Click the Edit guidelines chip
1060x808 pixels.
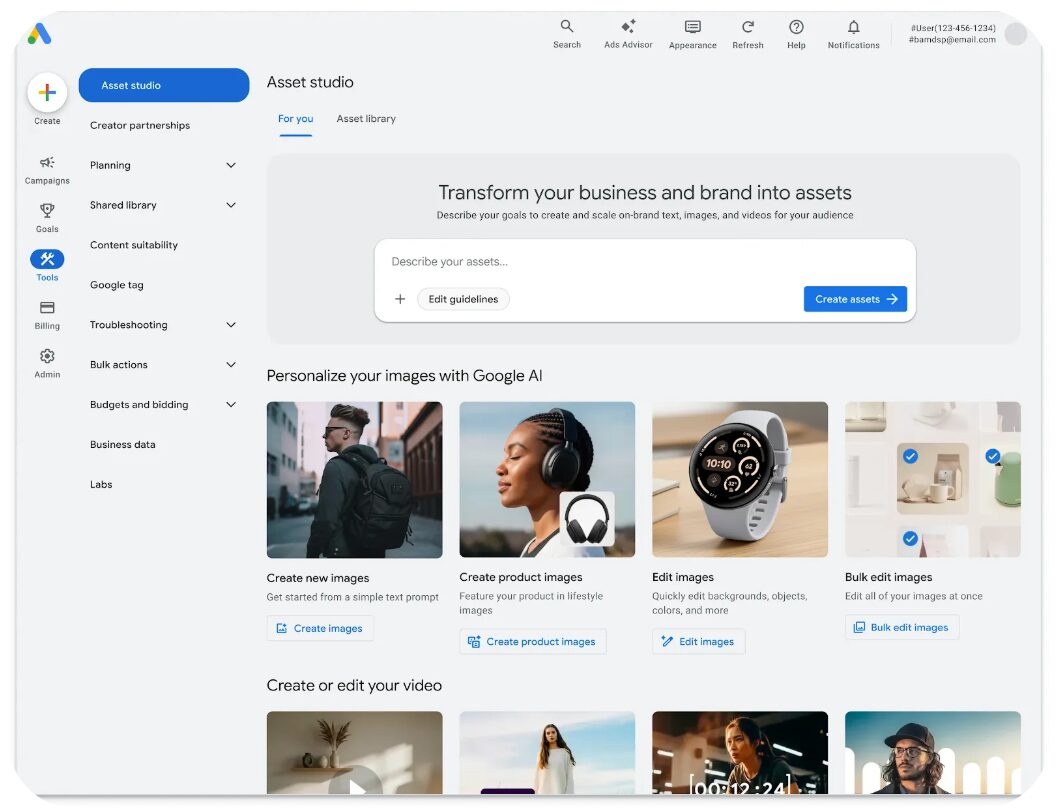463,299
